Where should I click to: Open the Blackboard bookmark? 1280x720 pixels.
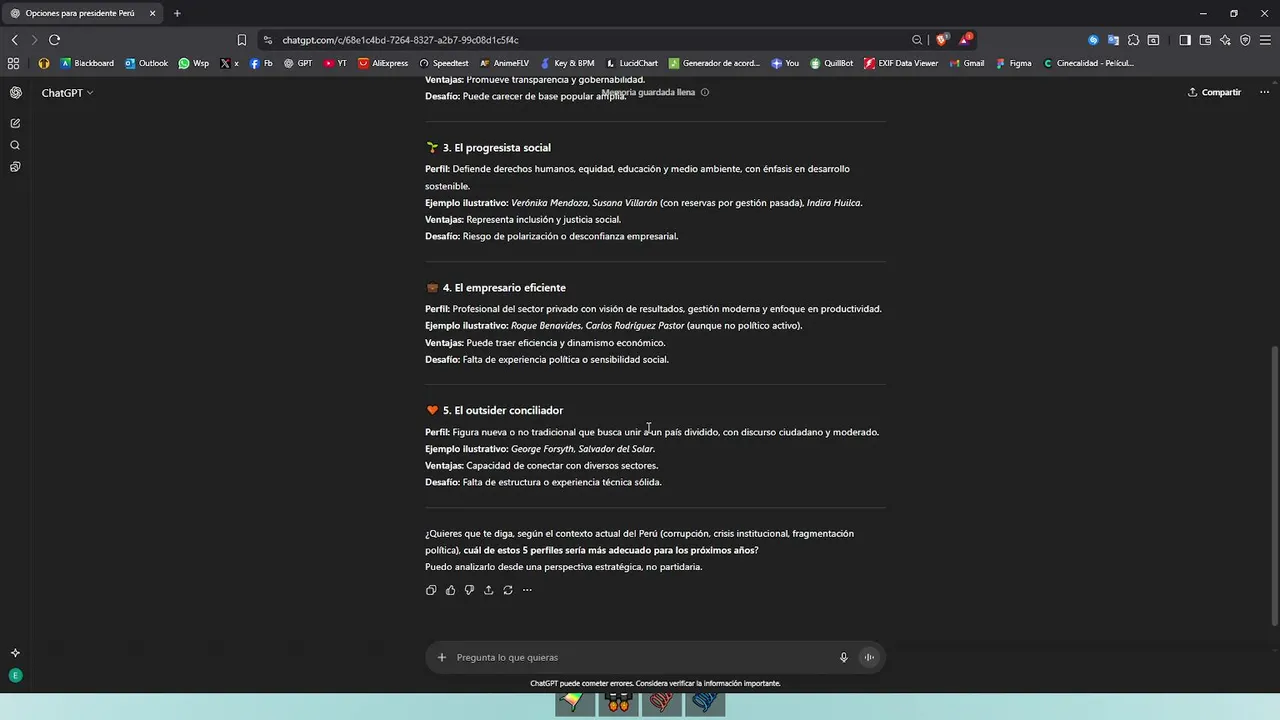87,63
